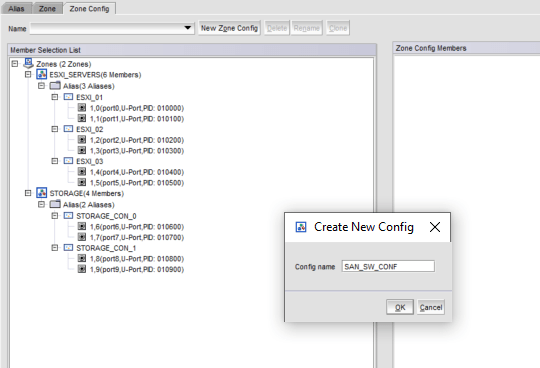
Task: Click the ESXI_03 alias icon
Action: tap(69, 161)
